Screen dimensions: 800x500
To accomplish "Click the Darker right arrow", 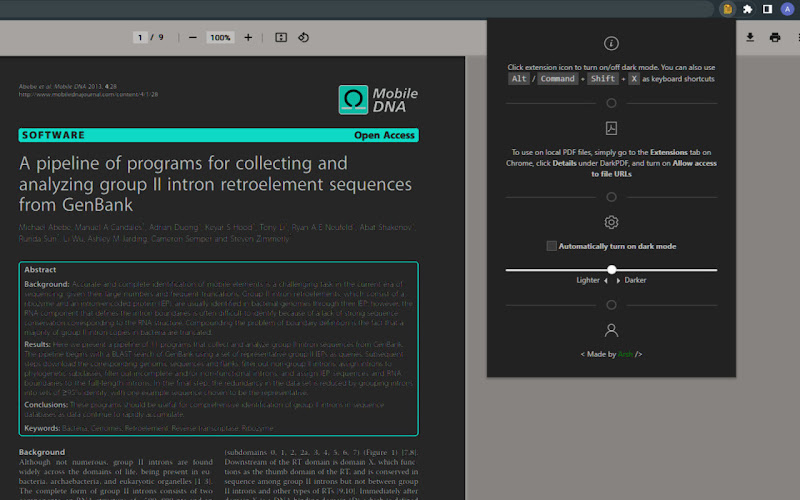I will (x=618, y=281).
